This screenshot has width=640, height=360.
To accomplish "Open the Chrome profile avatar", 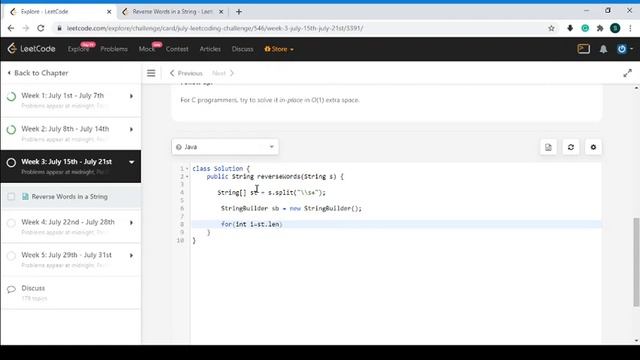I will pyautogui.click(x=615, y=28).
